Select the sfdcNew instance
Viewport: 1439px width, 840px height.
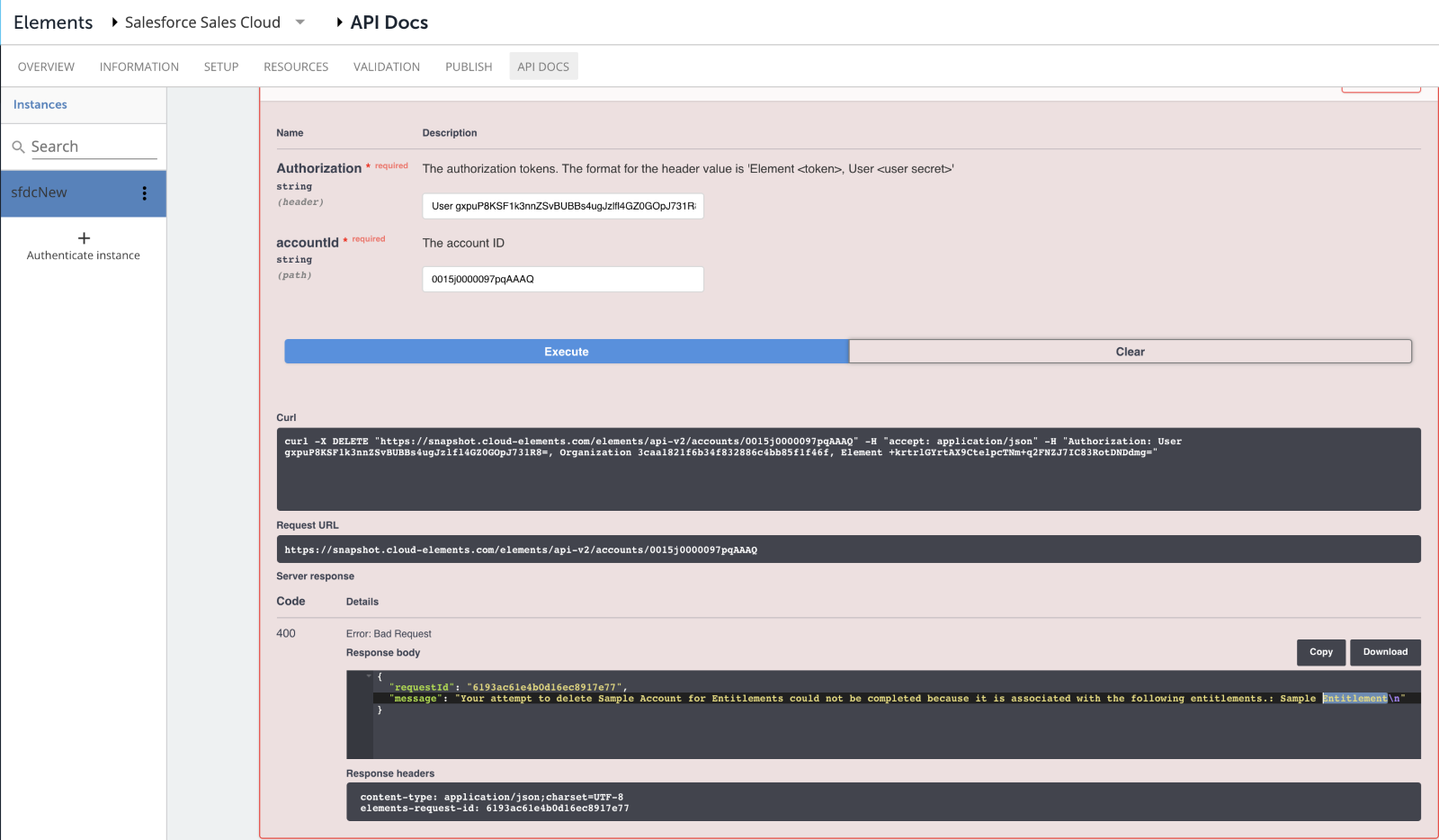[x=84, y=193]
